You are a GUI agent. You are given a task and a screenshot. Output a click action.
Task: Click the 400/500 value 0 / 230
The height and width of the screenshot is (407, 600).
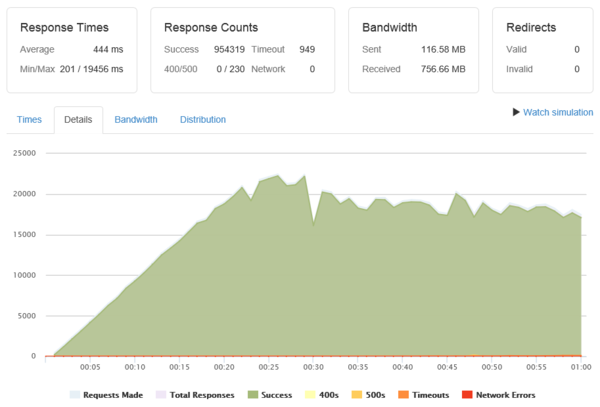tap(230, 69)
